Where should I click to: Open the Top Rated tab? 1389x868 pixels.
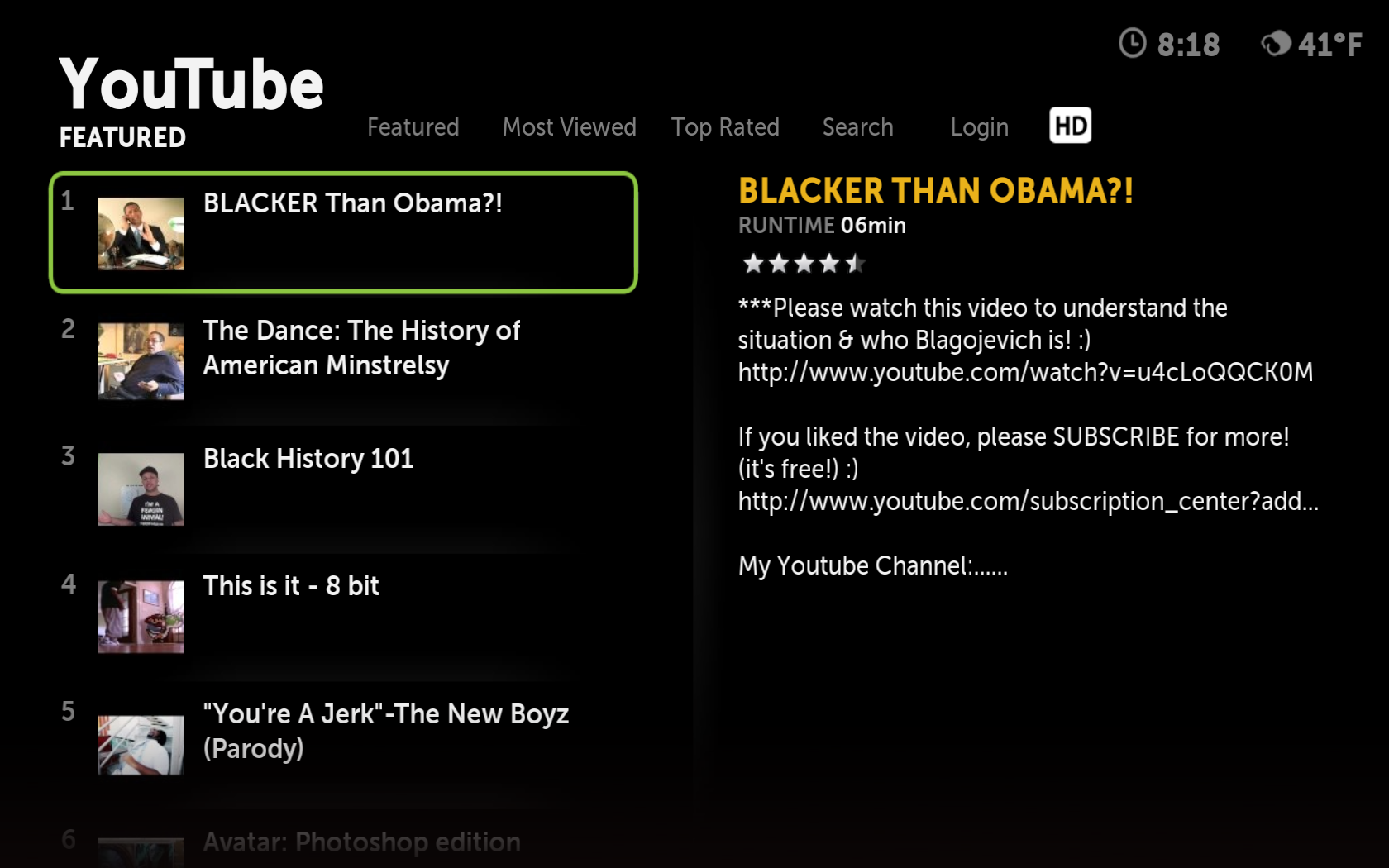[725, 127]
